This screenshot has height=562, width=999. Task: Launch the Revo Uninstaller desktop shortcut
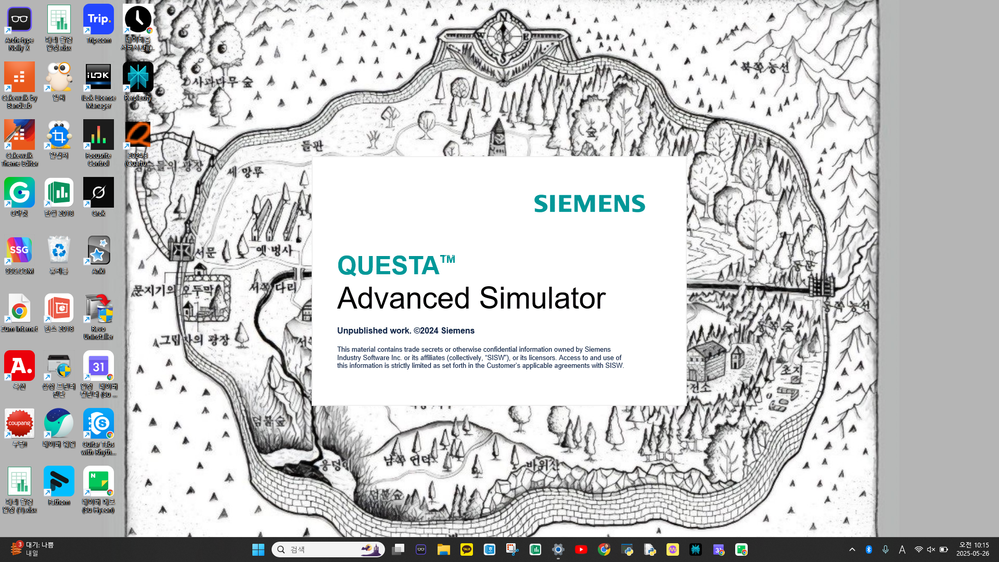pos(98,316)
